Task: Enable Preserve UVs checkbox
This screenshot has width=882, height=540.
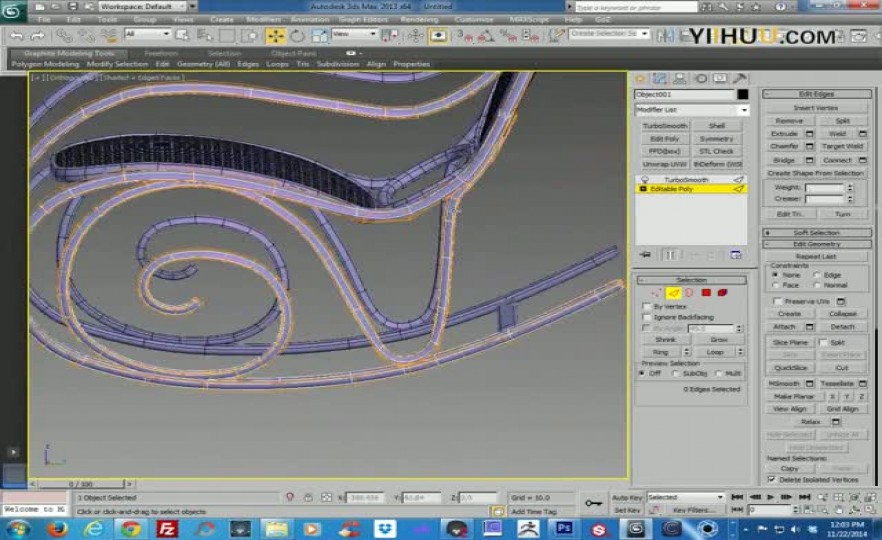Action: (x=777, y=302)
